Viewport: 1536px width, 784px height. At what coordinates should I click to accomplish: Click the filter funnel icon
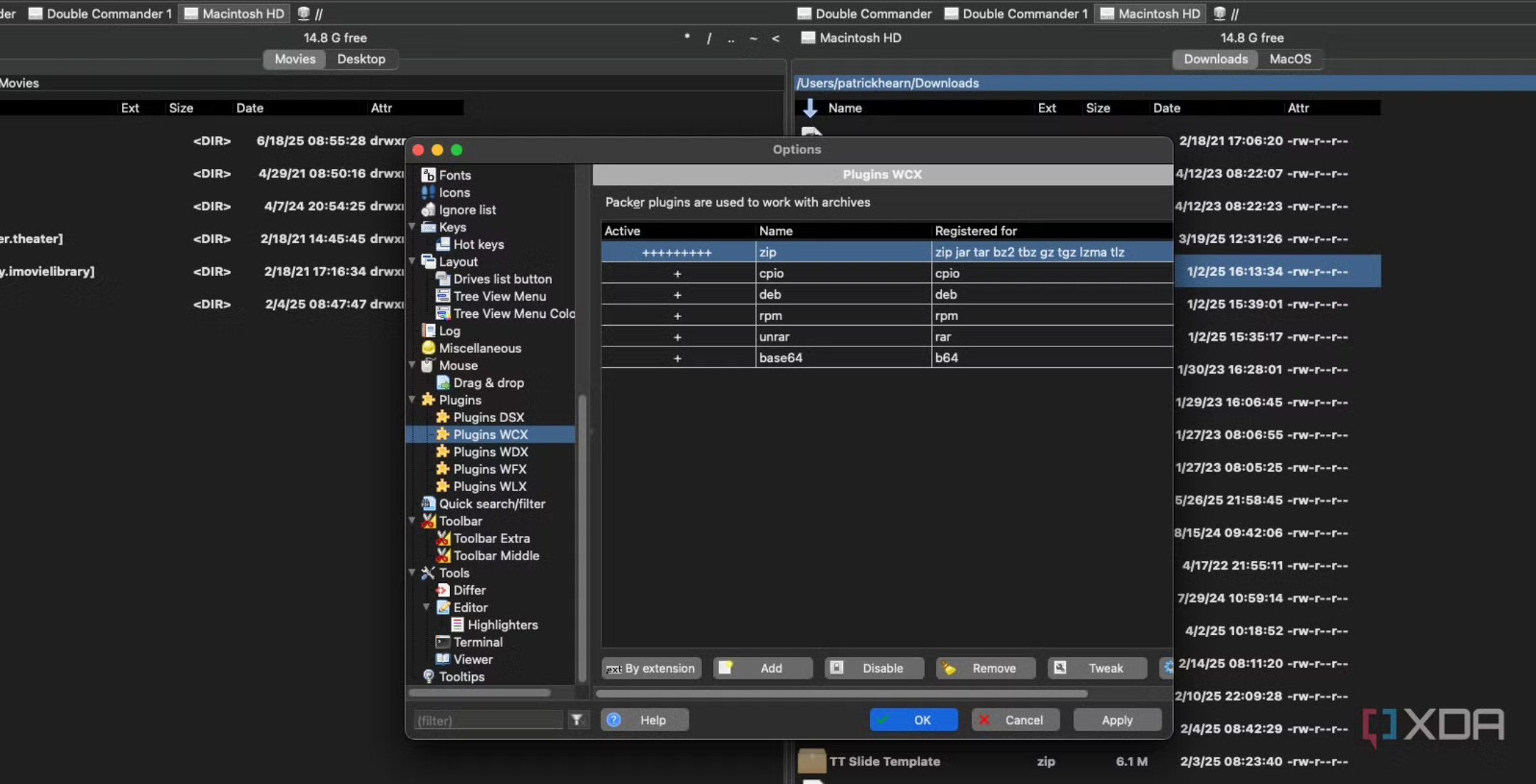tap(576, 721)
